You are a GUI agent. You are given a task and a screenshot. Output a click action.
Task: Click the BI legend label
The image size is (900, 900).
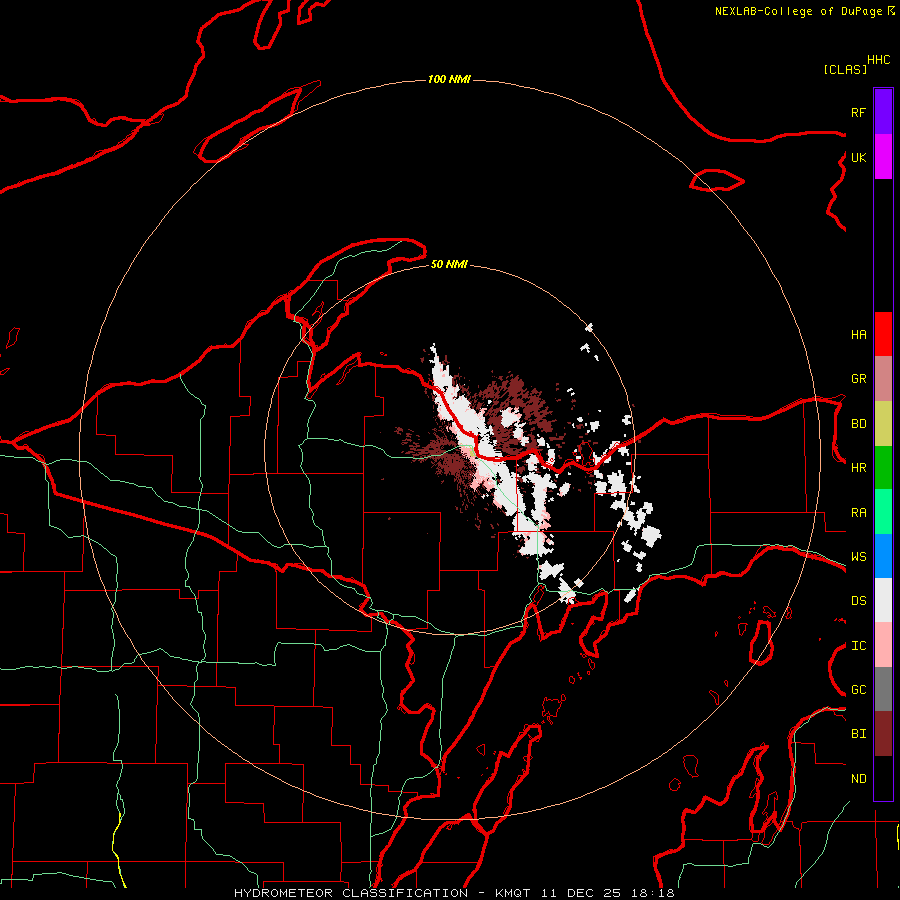pos(858,734)
